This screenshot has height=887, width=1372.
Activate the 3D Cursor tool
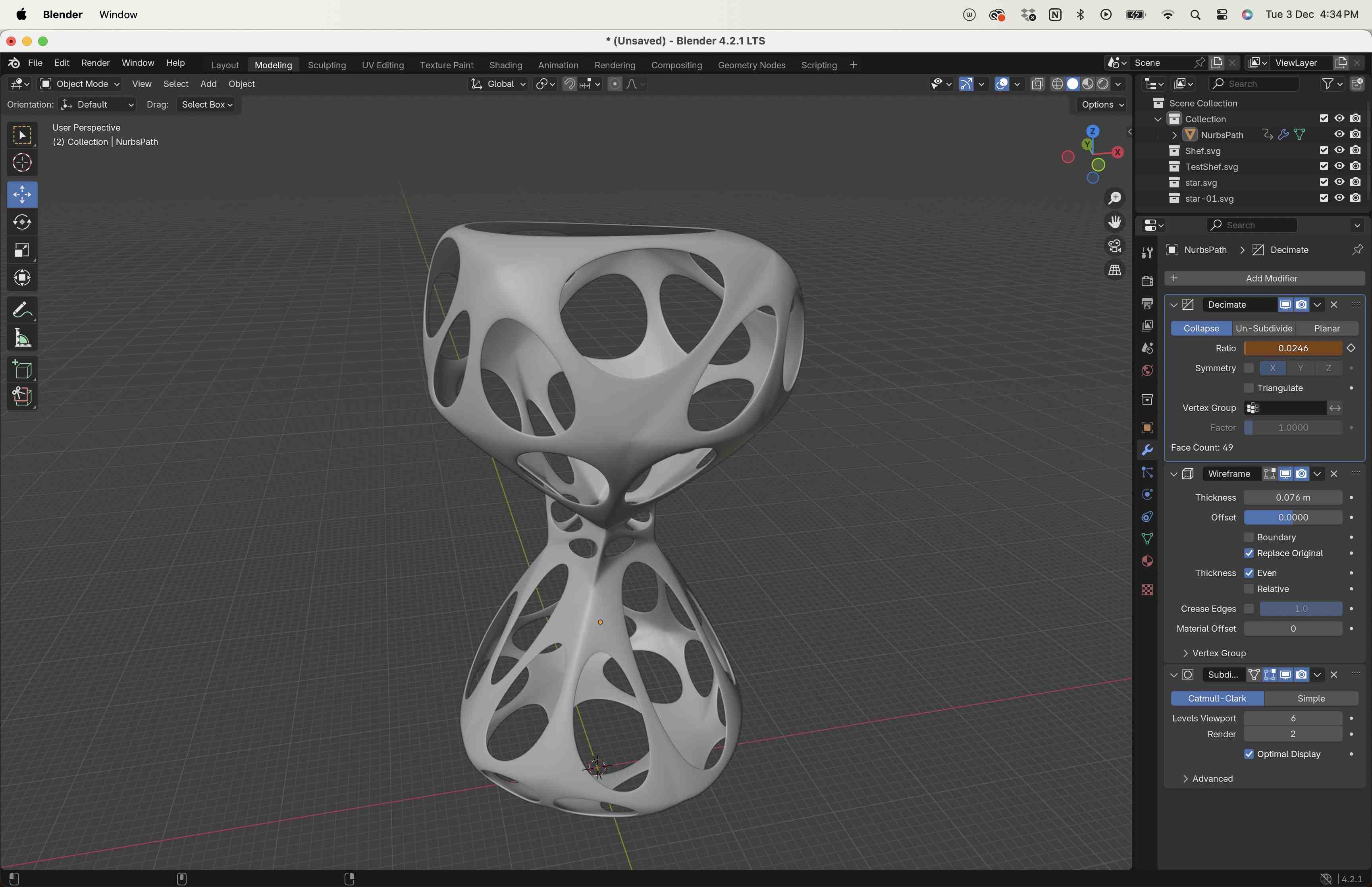22,163
